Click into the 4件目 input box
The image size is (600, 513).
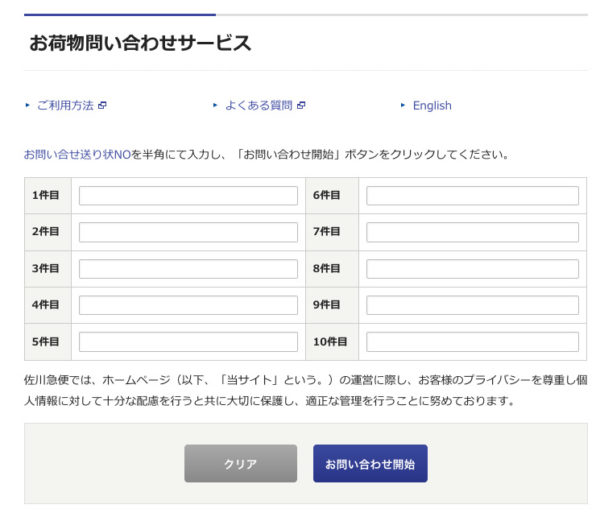coord(188,305)
